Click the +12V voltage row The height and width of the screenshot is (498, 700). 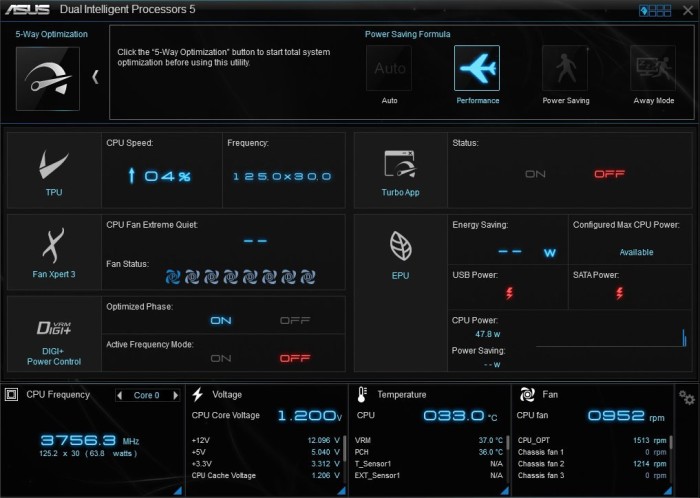click(x=266, y=440)
